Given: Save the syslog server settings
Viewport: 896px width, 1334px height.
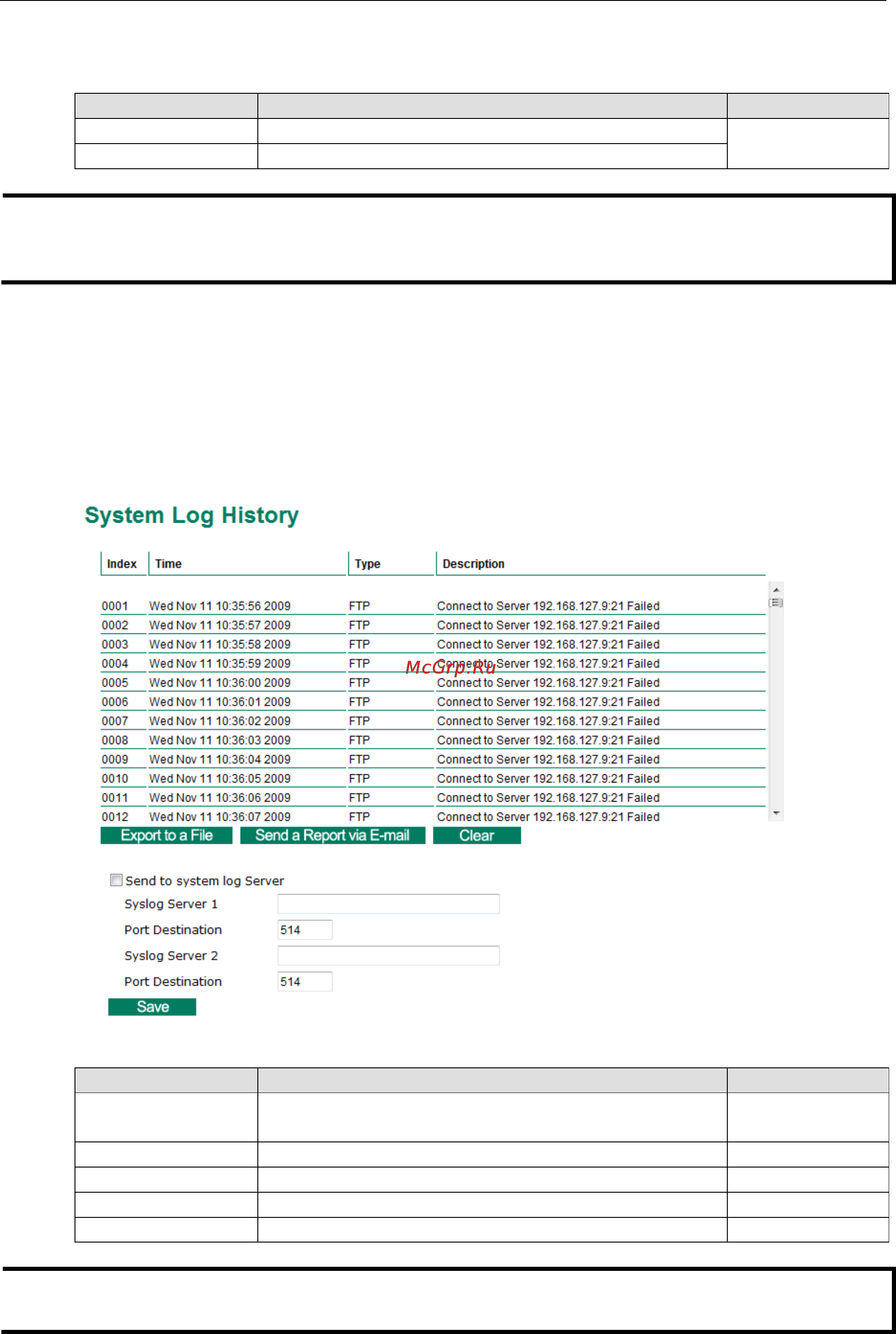Looking at the screenshot, I should pyautogui.click(x=152, y=1007).
